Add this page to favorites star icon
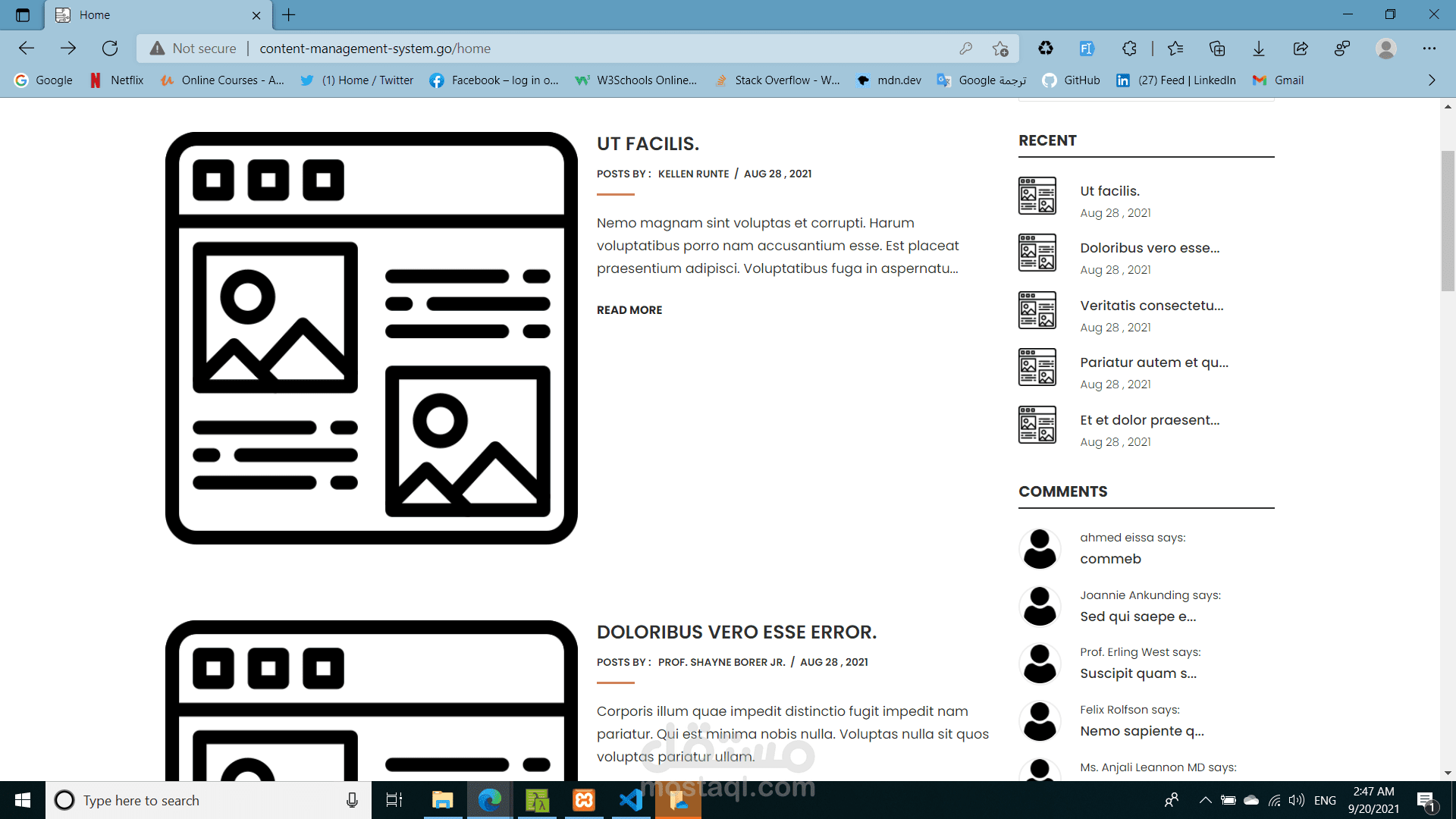This screenshot has height=819, width=1456. pos(1000,49)
